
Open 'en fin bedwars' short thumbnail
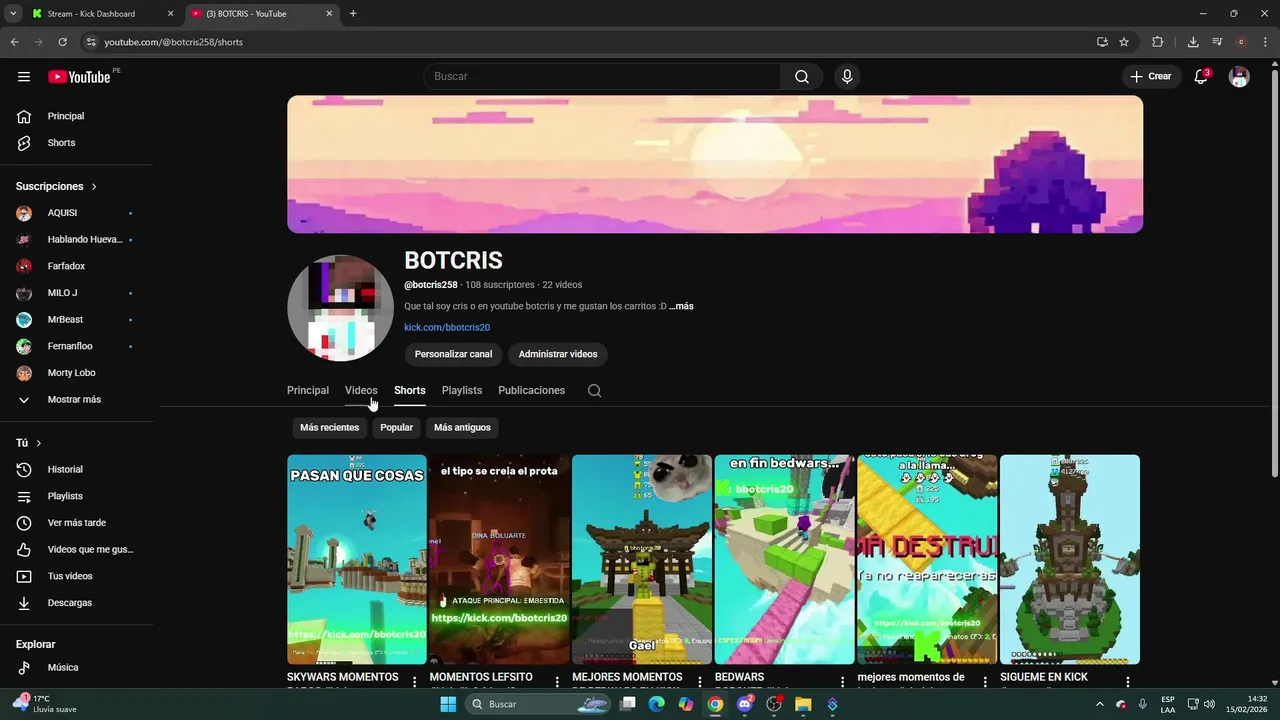[784, 560]
